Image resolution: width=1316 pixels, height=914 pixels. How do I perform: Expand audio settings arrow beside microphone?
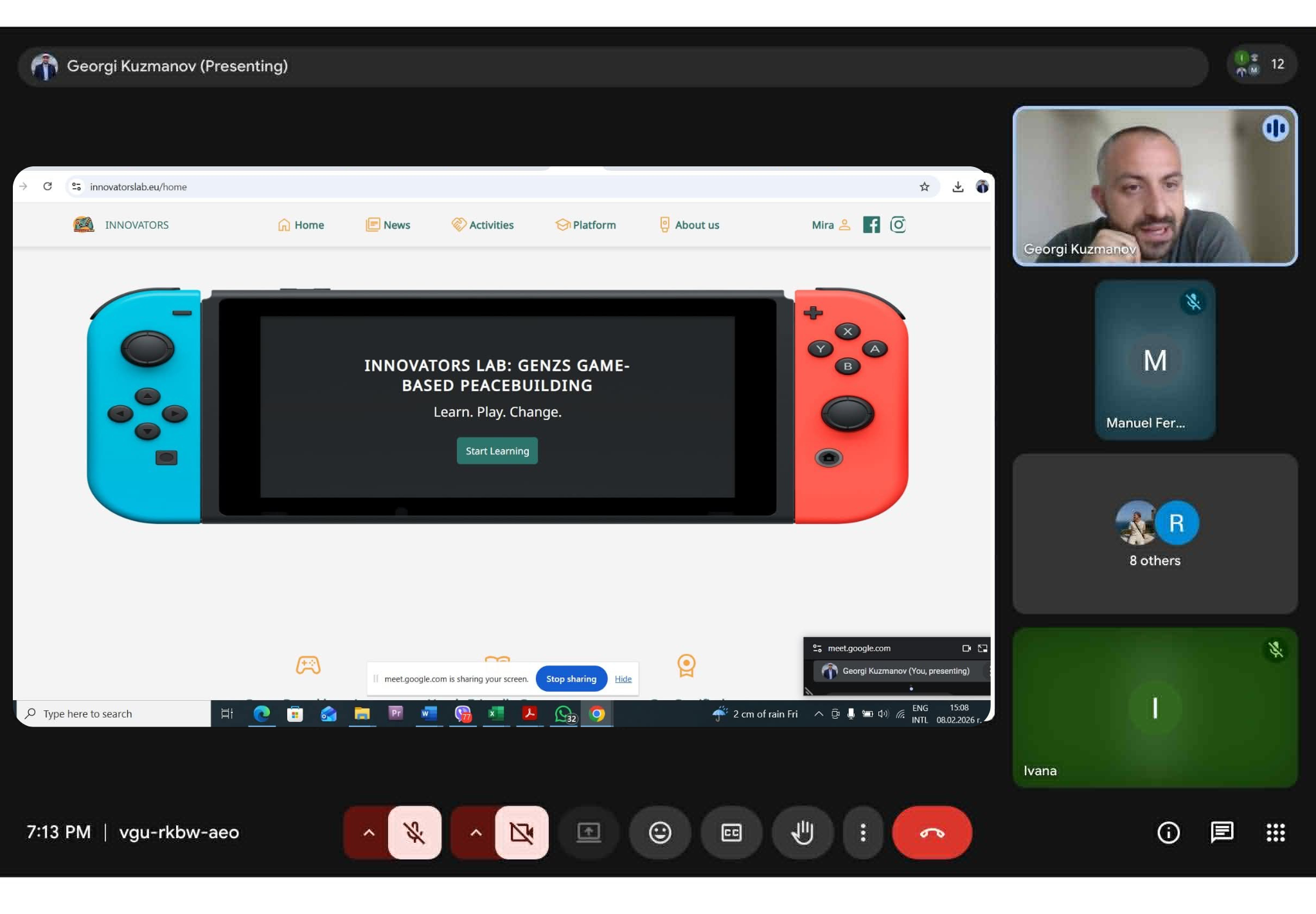pyautogui.click(x=368, y=832)
